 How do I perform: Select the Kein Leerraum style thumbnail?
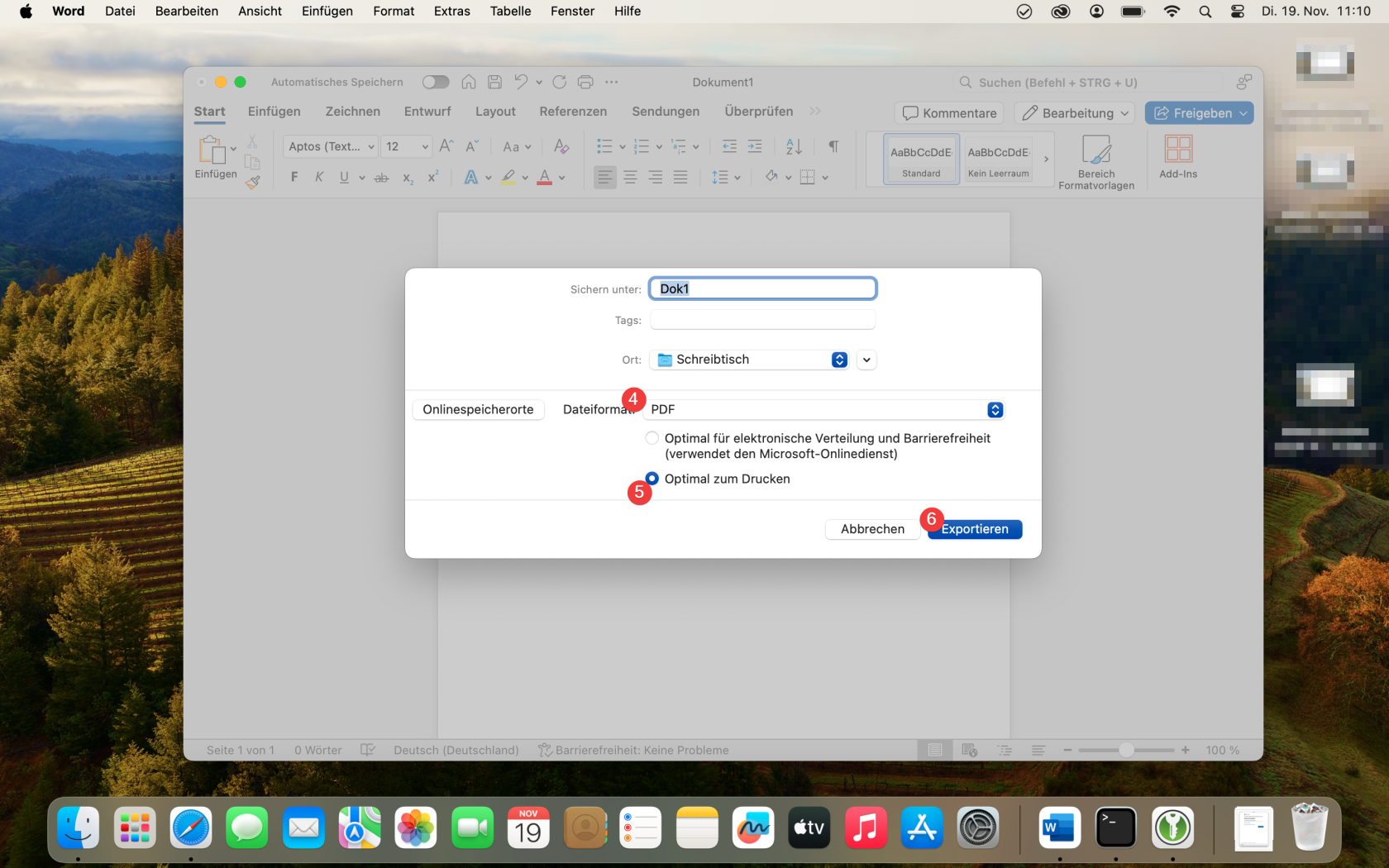pos(999,159)
